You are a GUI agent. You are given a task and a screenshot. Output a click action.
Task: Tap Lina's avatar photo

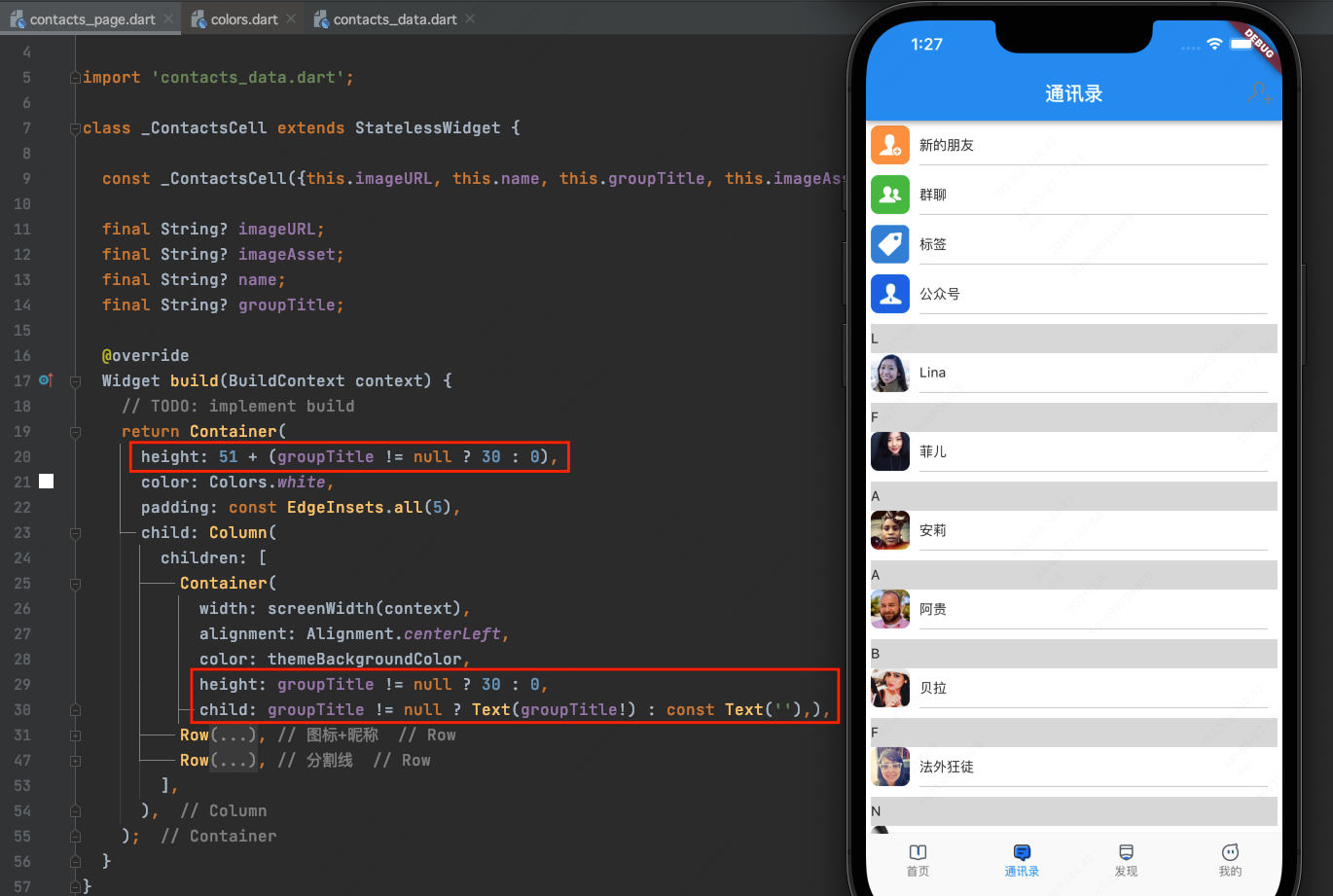coord(890,373)
